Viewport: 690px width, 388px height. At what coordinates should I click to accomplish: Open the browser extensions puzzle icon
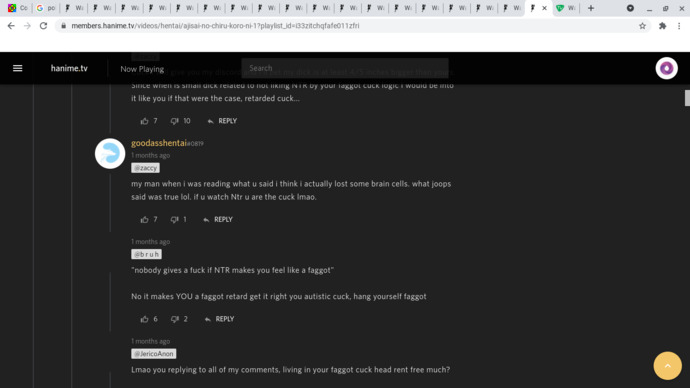(662, 26)
